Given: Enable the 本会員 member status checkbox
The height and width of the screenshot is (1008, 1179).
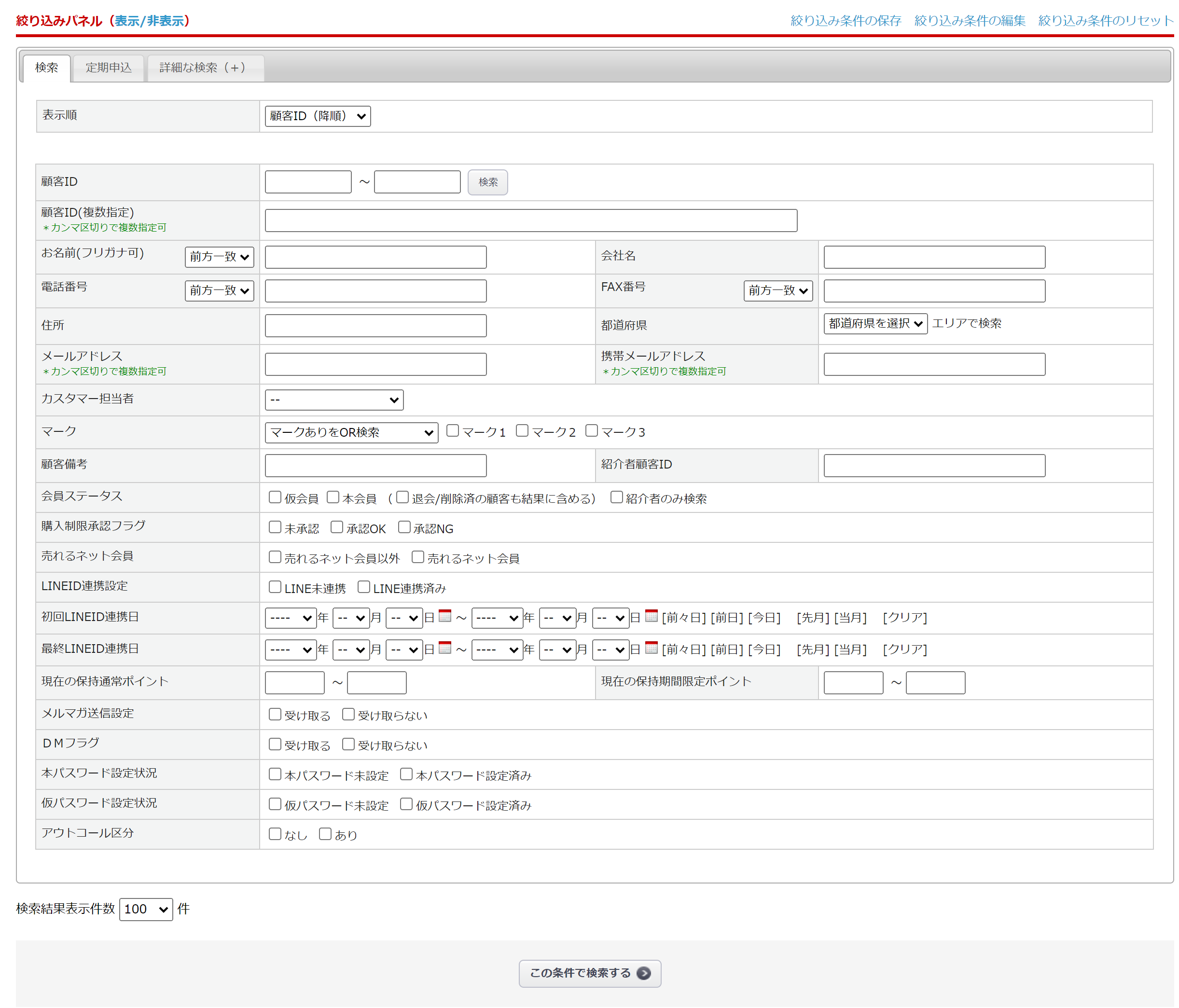Looking at the screenshot, I should pyautogui.click(x=333, y=498).
